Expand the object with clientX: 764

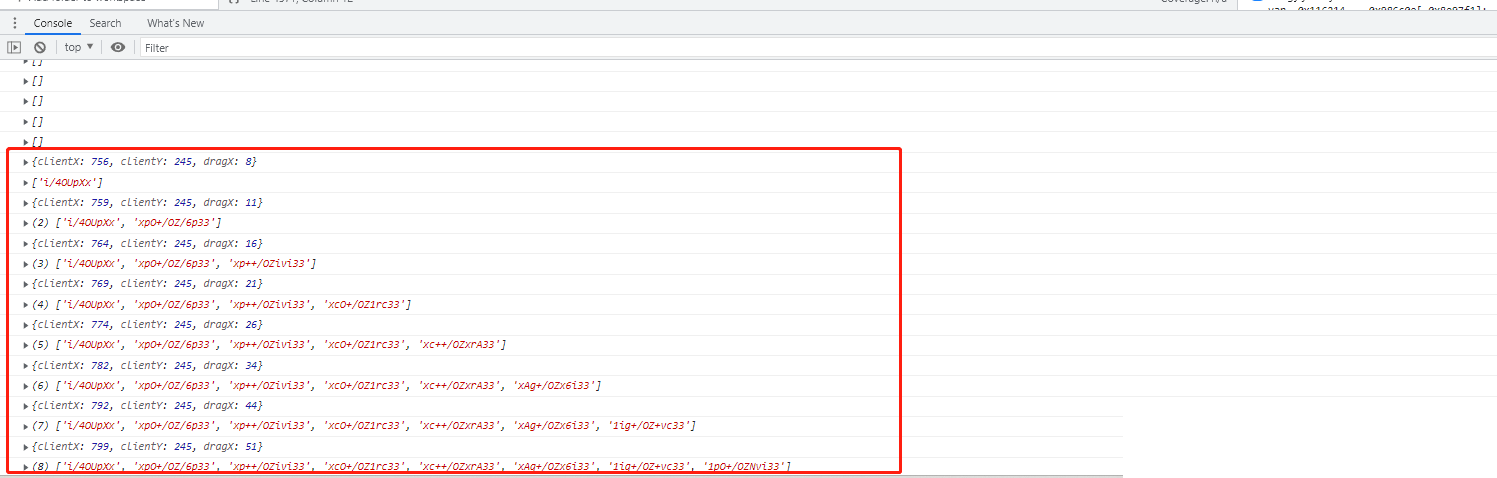pyautogui.click(x=26, y=244)
